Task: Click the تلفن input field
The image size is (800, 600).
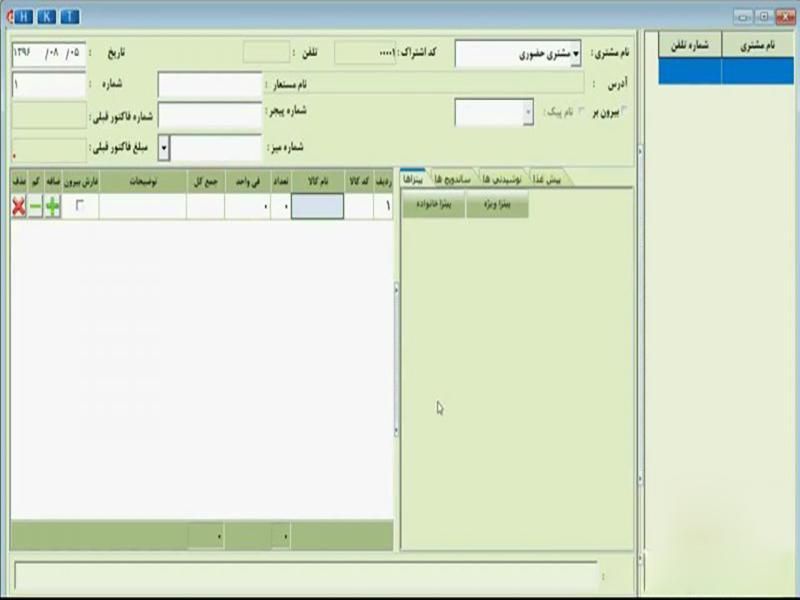Action: point(266,53)
